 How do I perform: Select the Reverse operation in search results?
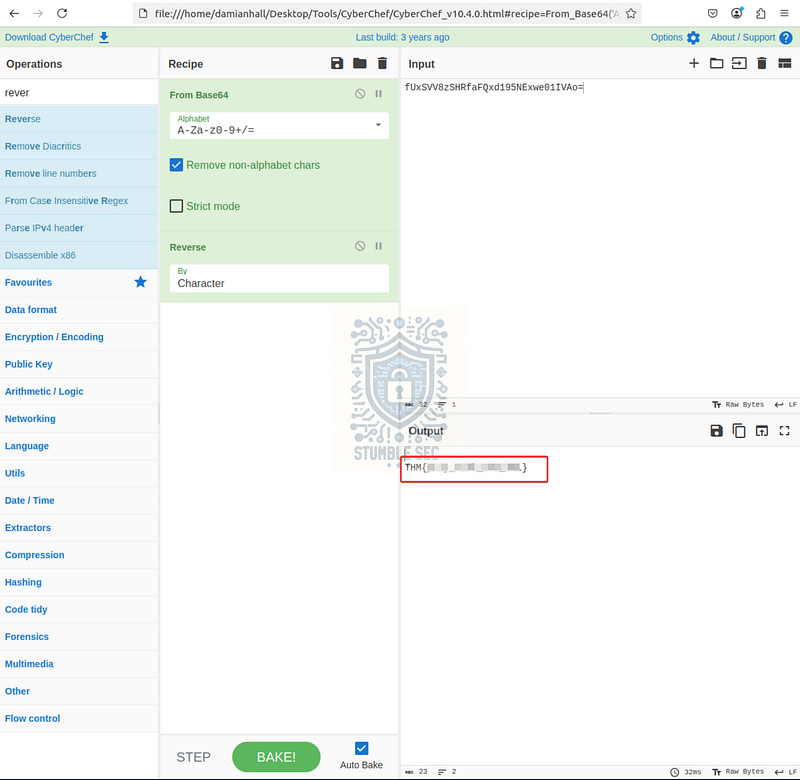(x=79, y=119)
